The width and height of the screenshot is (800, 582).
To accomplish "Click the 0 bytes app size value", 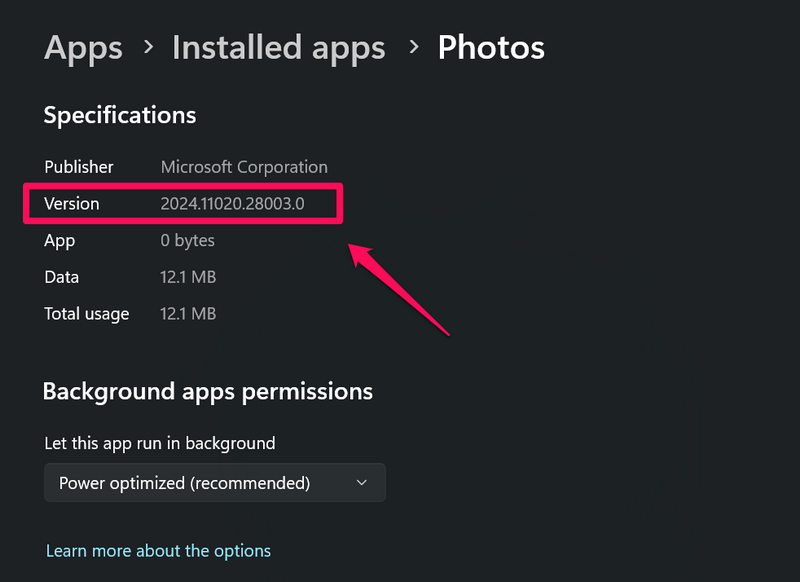I will click(x=187, y=241).
